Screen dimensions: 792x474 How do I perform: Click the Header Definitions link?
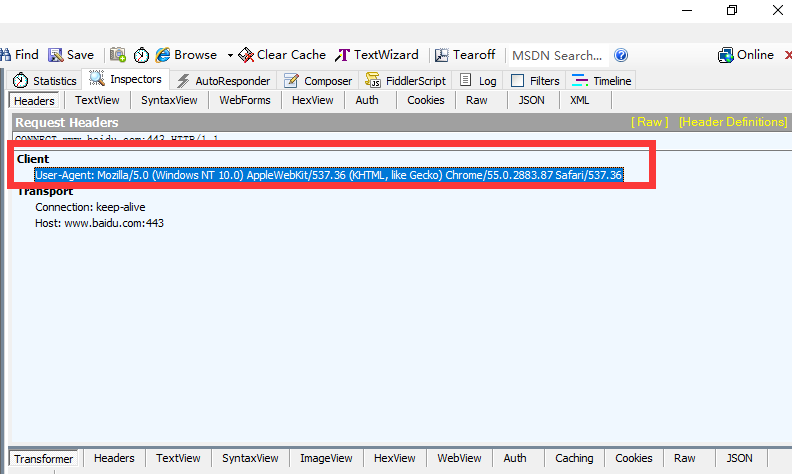click(733, 122)
